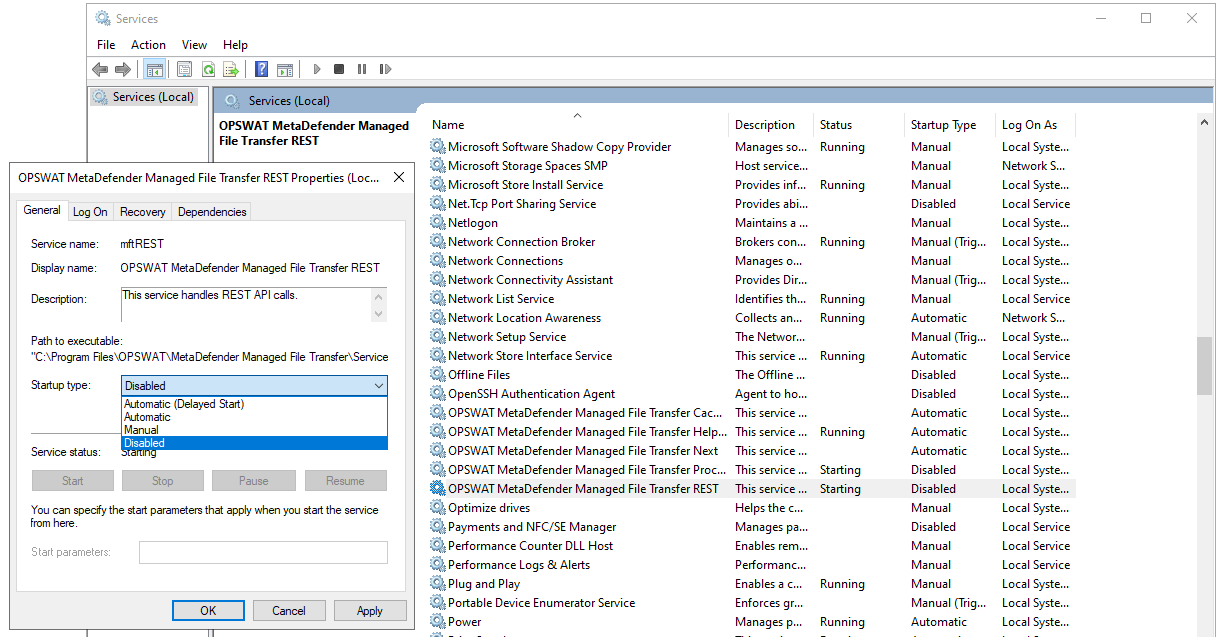Click the Pause Service toolbar icon
Viewport: 1221px width, 637px height.
(360, 69)
